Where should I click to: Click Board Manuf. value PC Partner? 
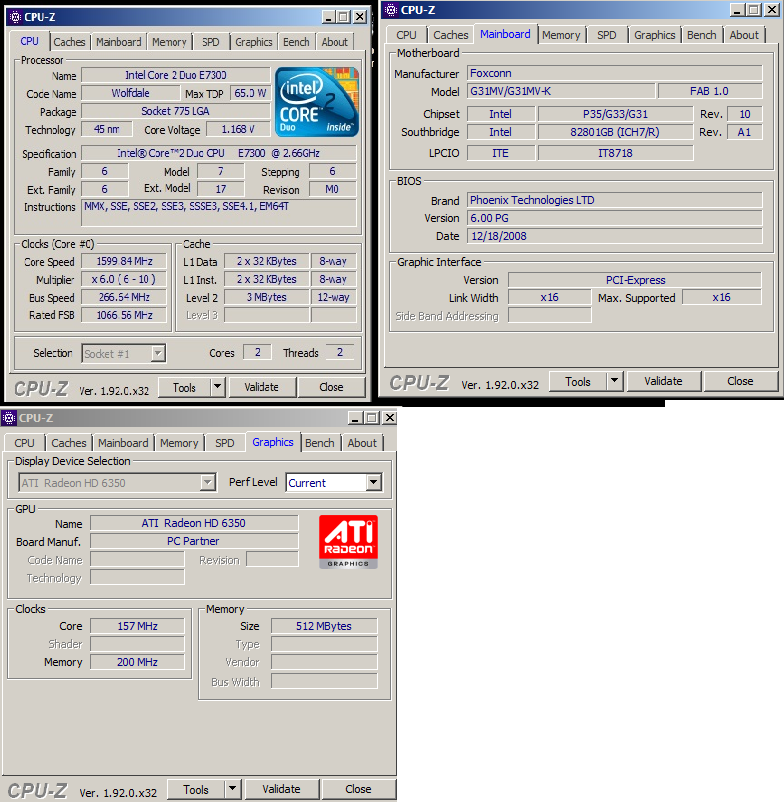(194, 541)
